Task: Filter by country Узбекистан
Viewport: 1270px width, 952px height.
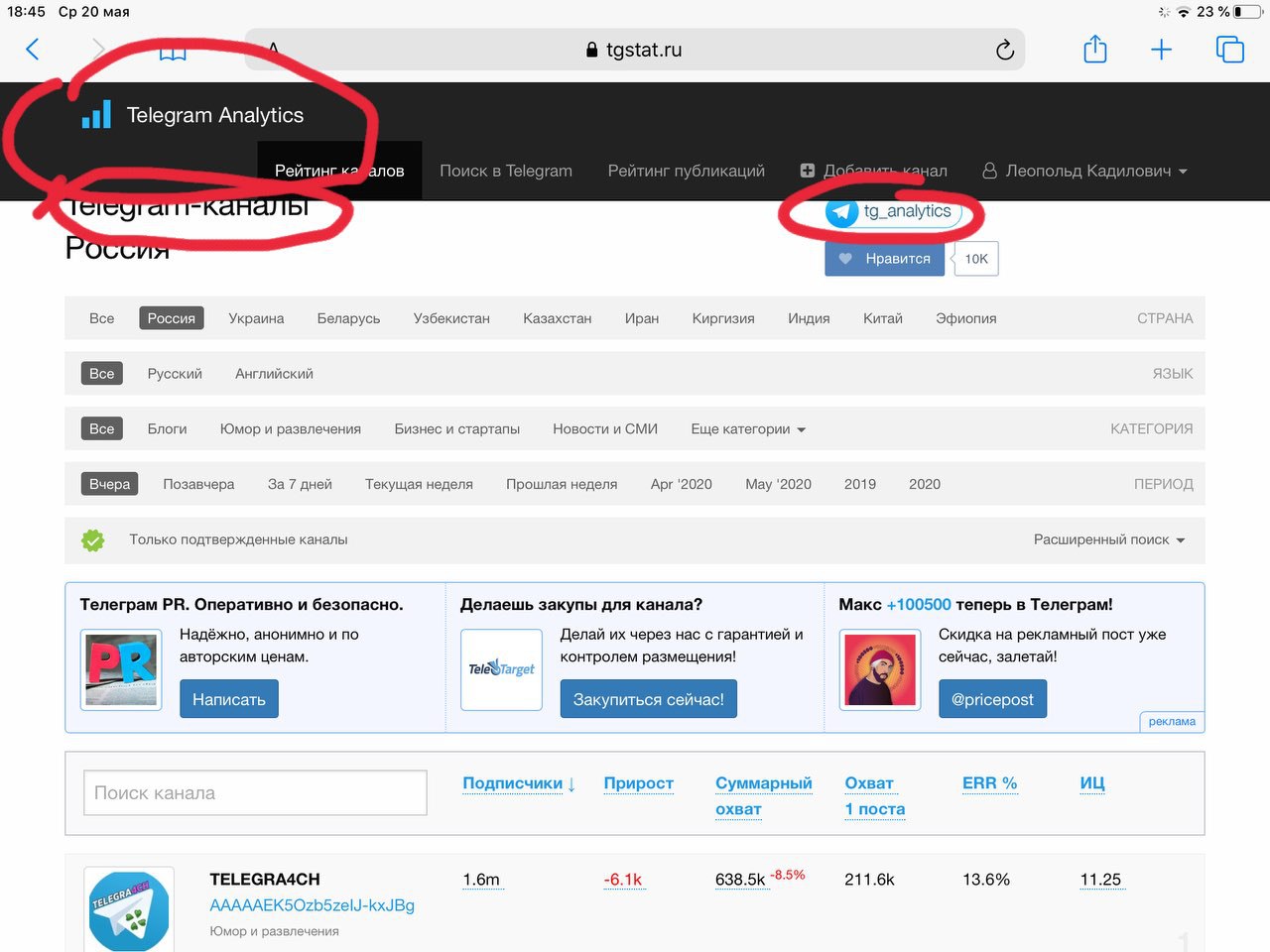Action: [x=451, y=318]
